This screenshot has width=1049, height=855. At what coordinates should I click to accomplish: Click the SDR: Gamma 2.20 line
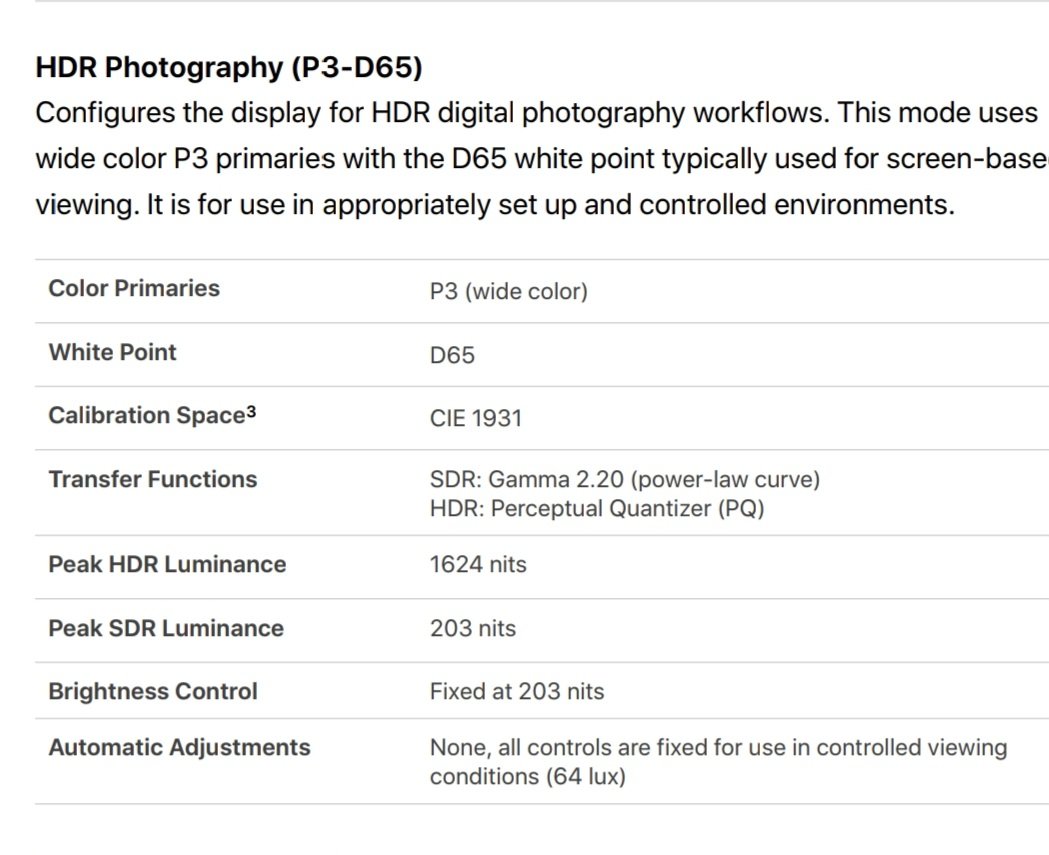(625, 480)
